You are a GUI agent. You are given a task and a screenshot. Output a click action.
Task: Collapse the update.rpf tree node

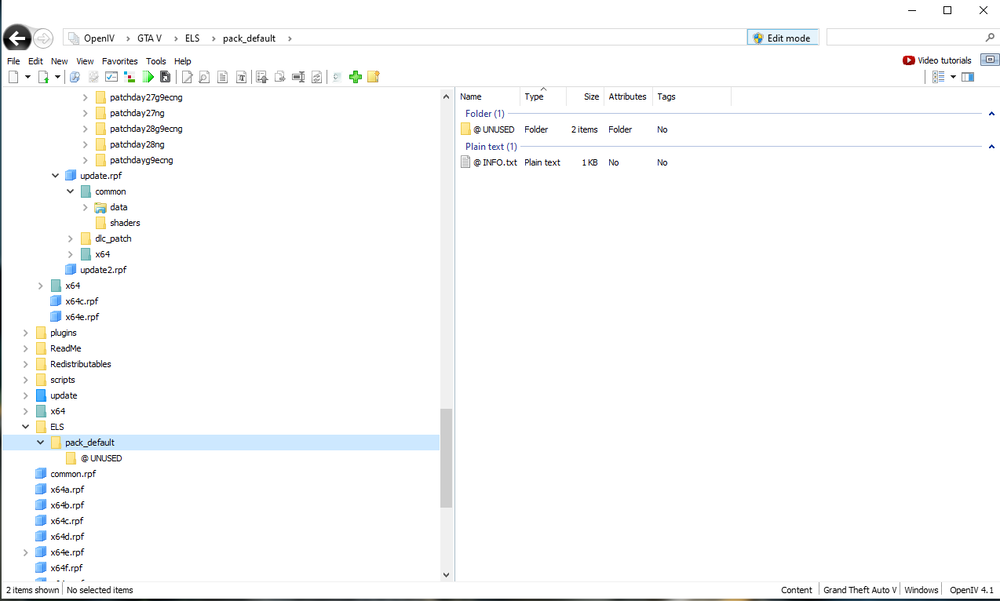point(56,175)
